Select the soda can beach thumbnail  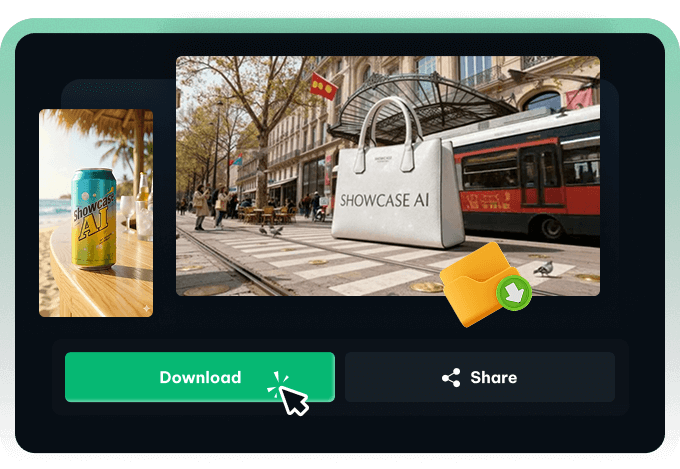(x=96, y=212)
